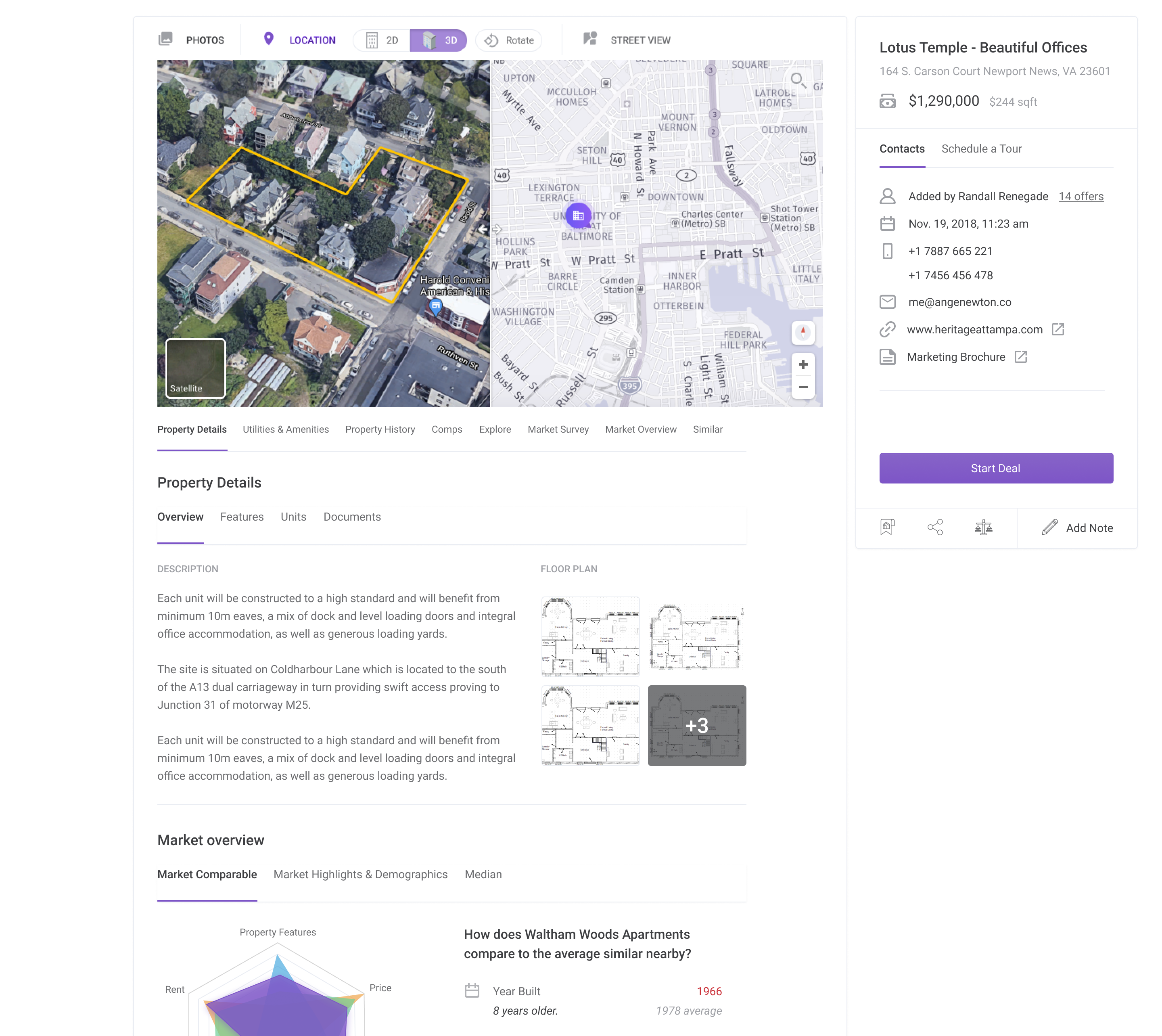Open the Utilities & Amenities tab
This screenshot has height=1036, width=1162.
286,429
